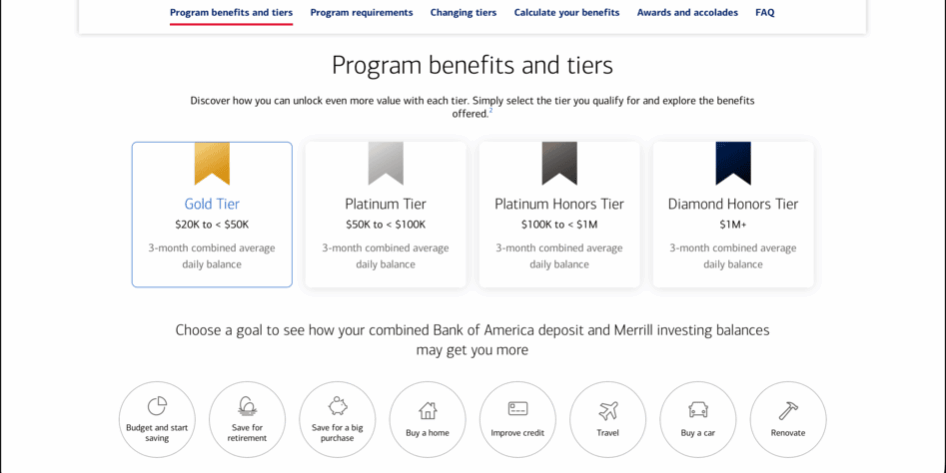Go to the Program requirements tab
Viewport: 946px width, 473px height.
click(x=361, y=13)
